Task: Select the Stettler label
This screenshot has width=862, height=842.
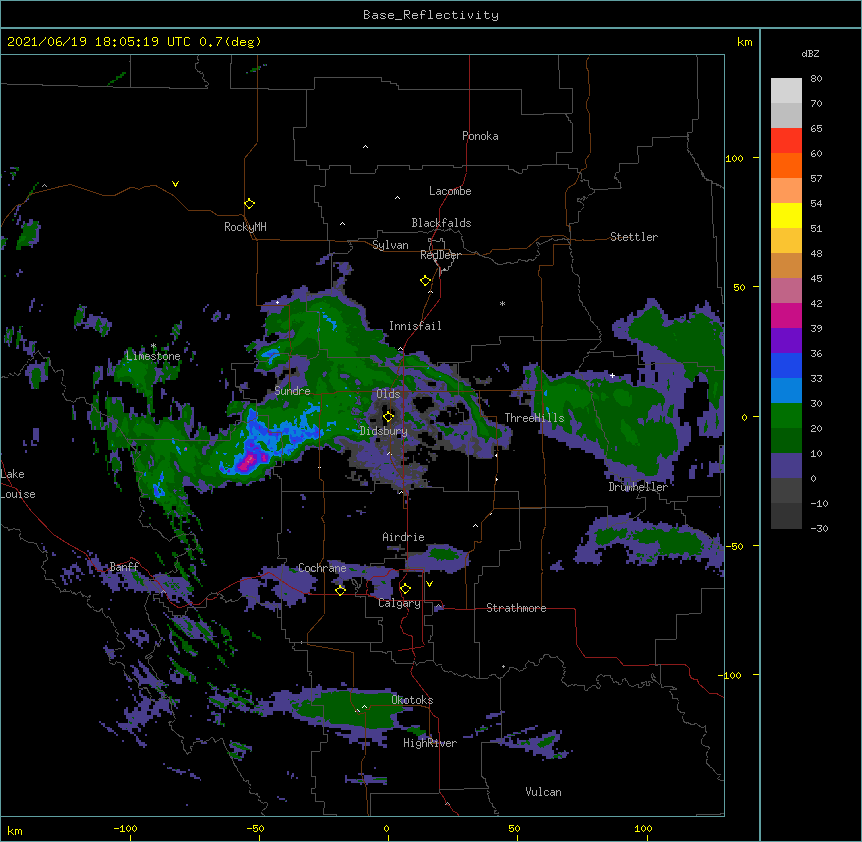Action: pyautogui.click(x=634, y=237)
